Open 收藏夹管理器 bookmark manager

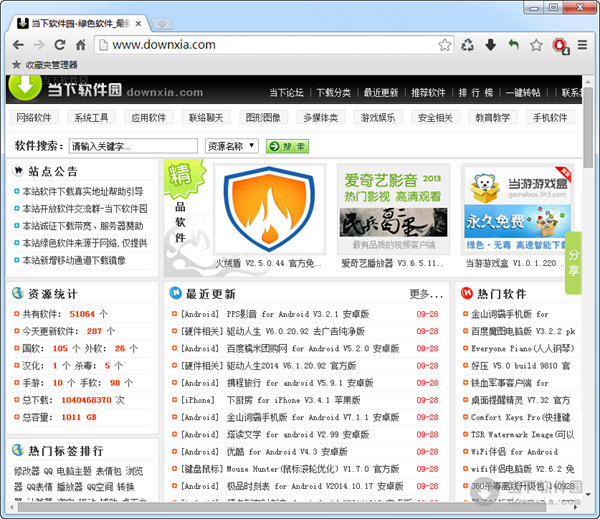(x=45, y=65)
